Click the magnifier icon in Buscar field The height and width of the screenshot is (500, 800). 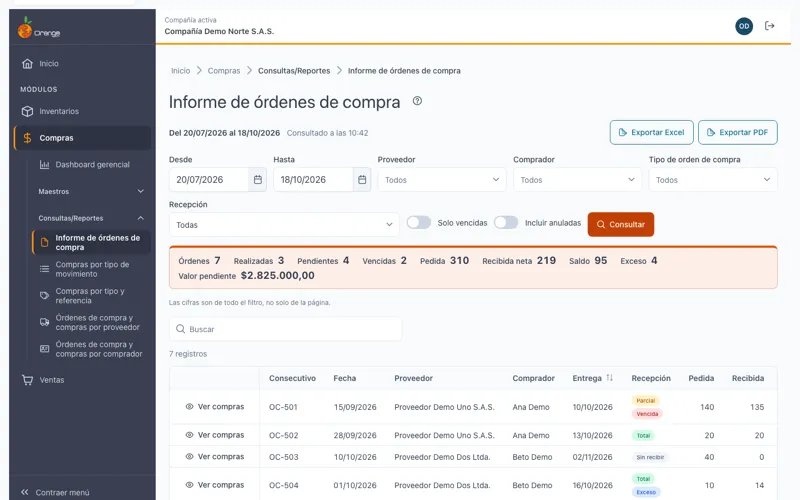pos(180,329)
